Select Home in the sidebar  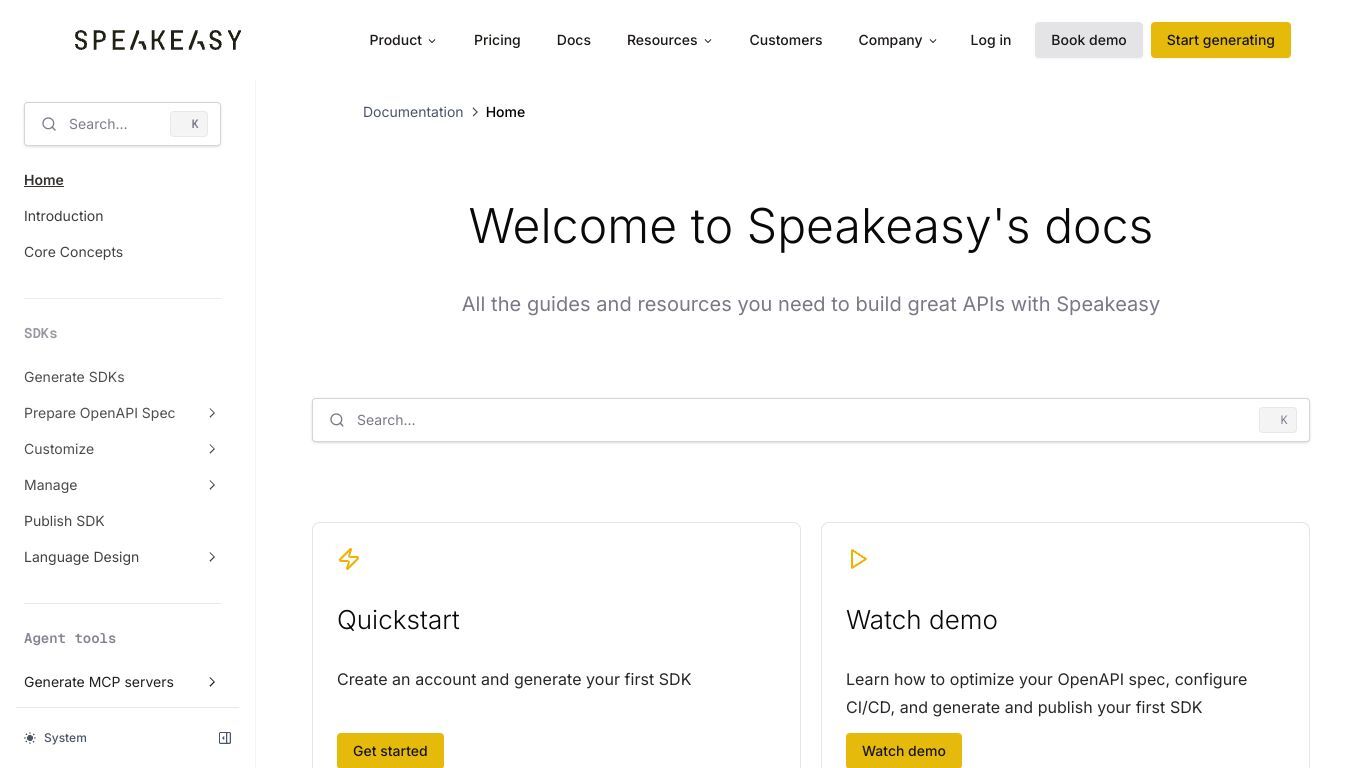44,180
